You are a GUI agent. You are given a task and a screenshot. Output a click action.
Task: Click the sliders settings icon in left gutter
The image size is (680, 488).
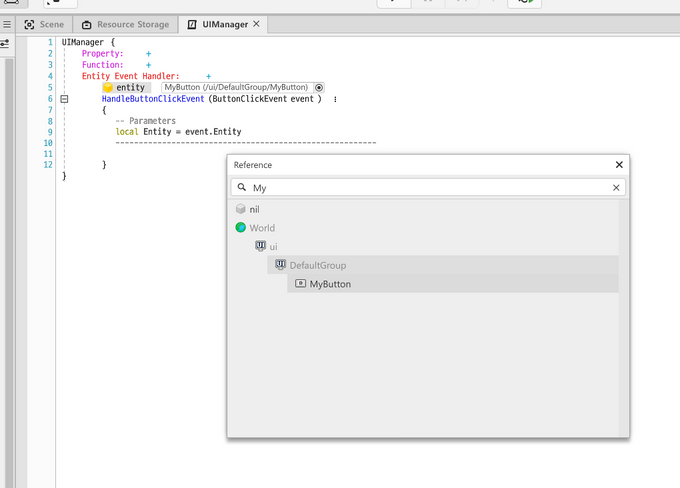pos(5,43)
